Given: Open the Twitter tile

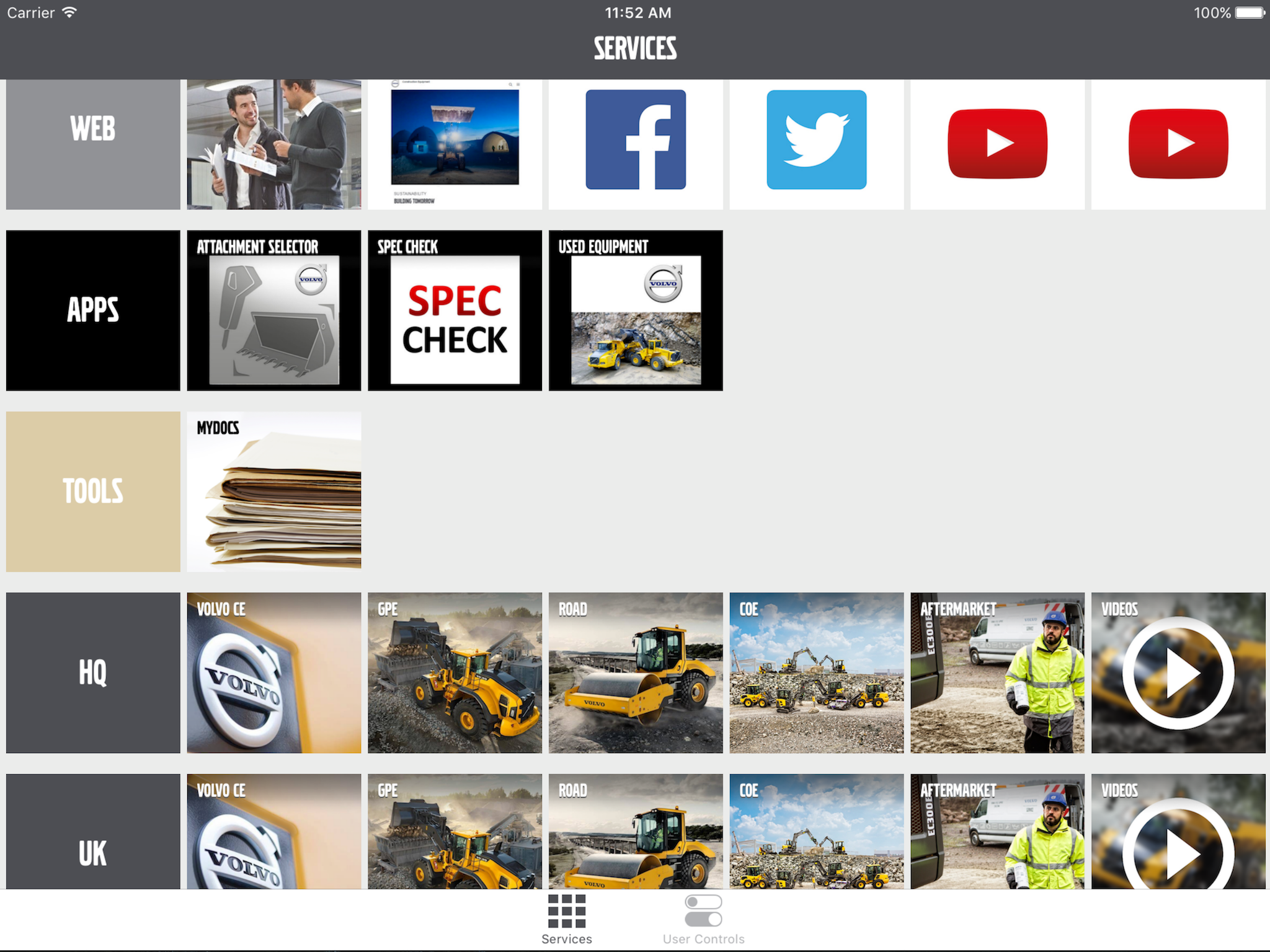Looking at the screenshot, I should 817,144.
